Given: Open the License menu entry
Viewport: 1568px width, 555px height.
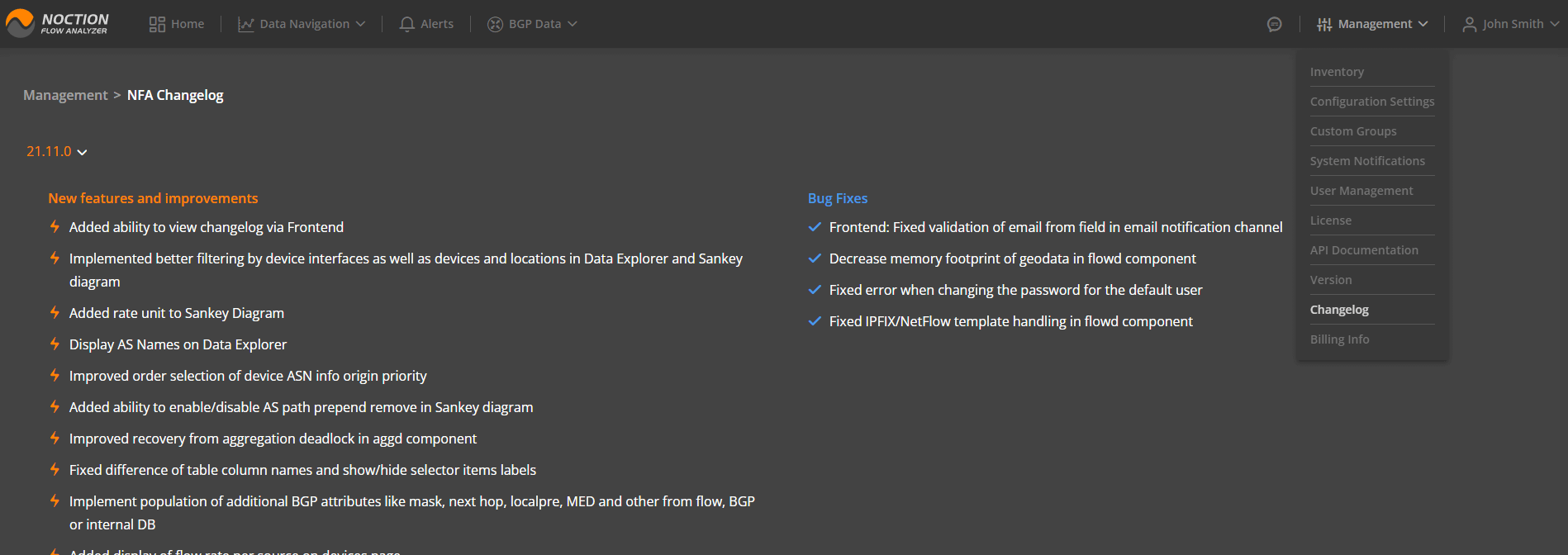Looking at the screenshot, I should click(x=1331, y=221).
